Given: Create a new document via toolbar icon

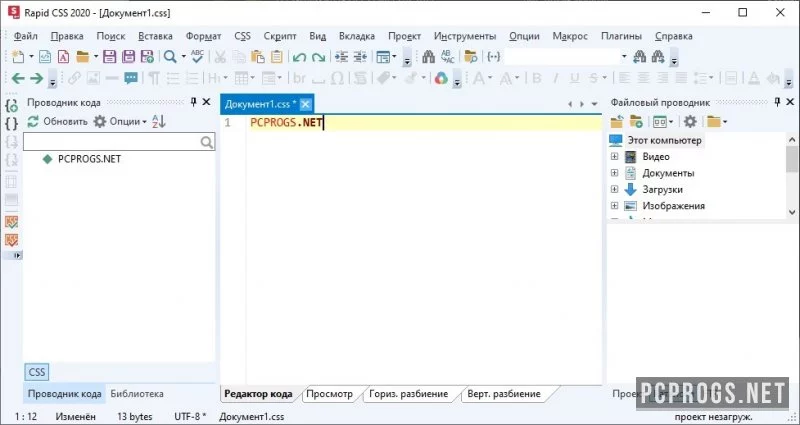Looking at the screenshot, I should point(18,57).
